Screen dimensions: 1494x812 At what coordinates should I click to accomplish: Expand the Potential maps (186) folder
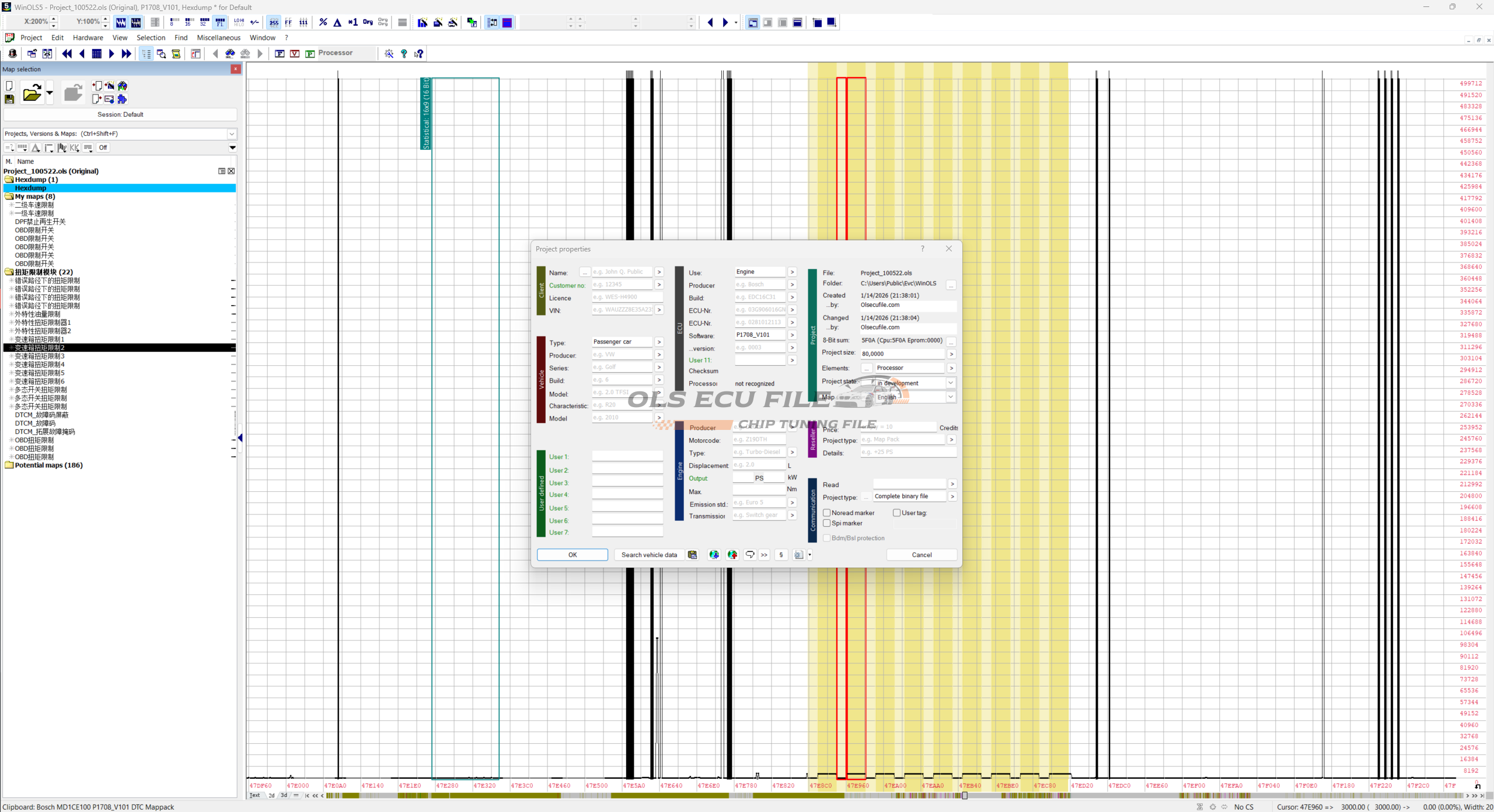point(9,465)
